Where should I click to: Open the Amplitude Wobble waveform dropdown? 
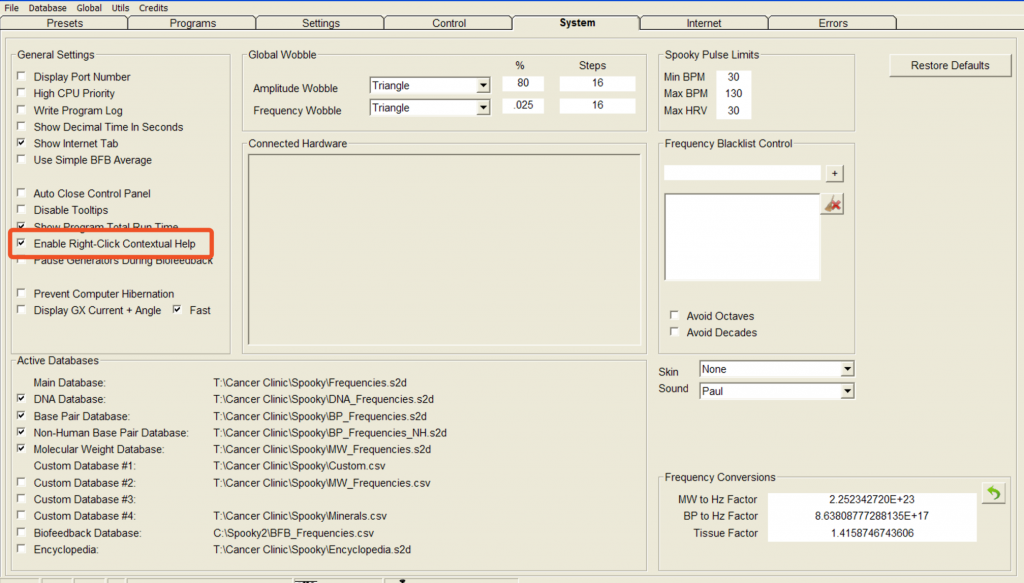point(483,86)
